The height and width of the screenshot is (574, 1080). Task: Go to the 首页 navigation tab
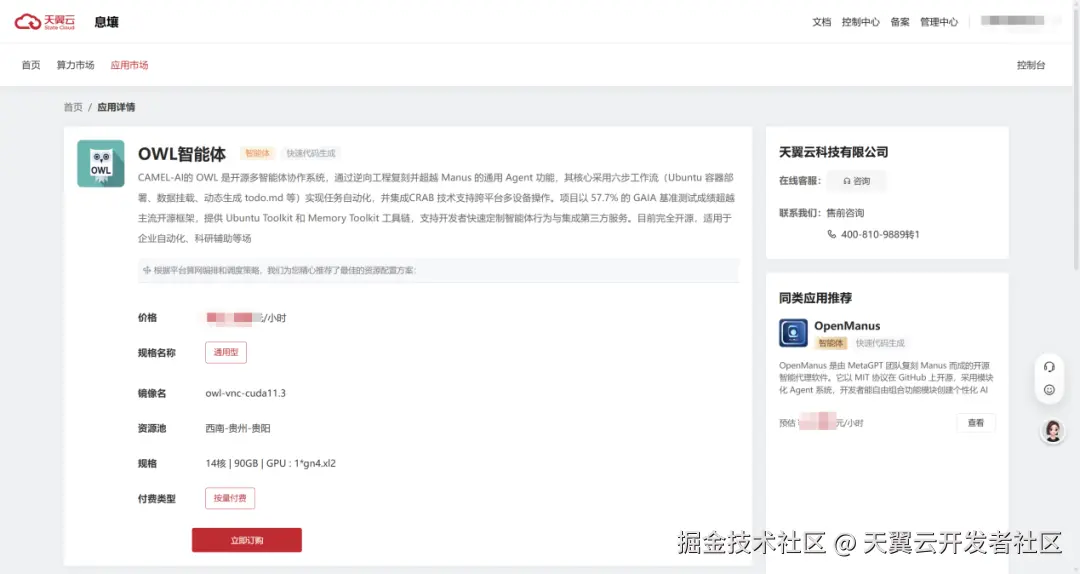[x=31, y=65]
